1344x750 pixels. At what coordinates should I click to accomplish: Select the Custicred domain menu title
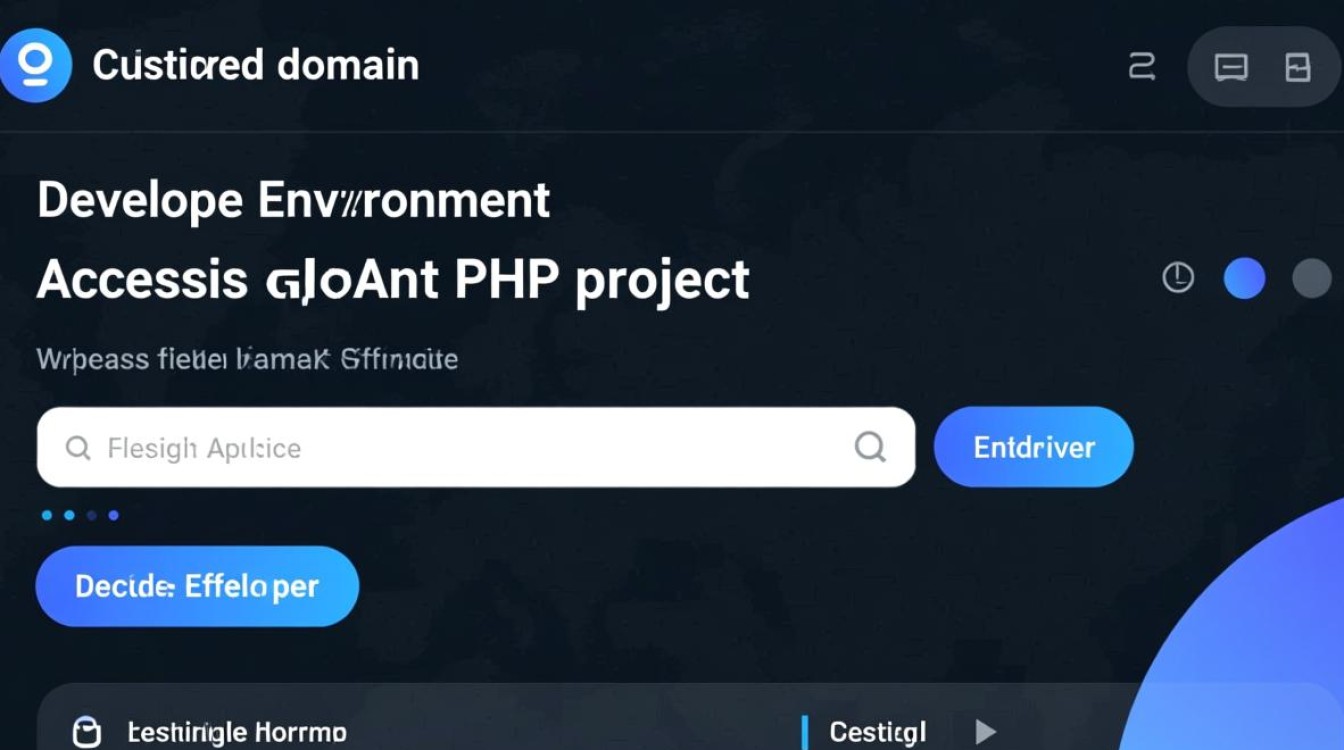(255, 64)
